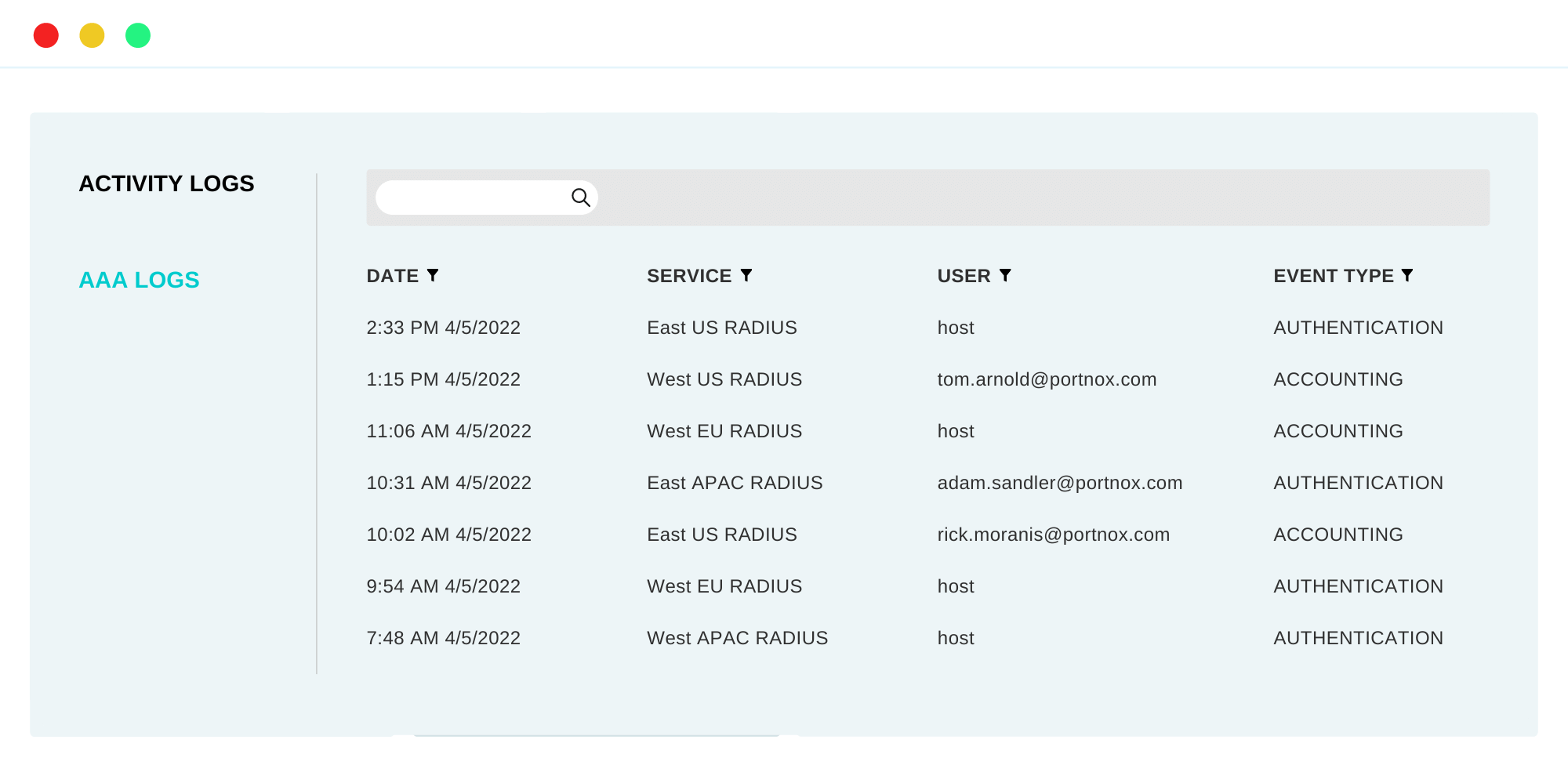Click the East APAC RADIUS service cell
The width and height of the screenshot is (1568, 783).
coord(735,483)
